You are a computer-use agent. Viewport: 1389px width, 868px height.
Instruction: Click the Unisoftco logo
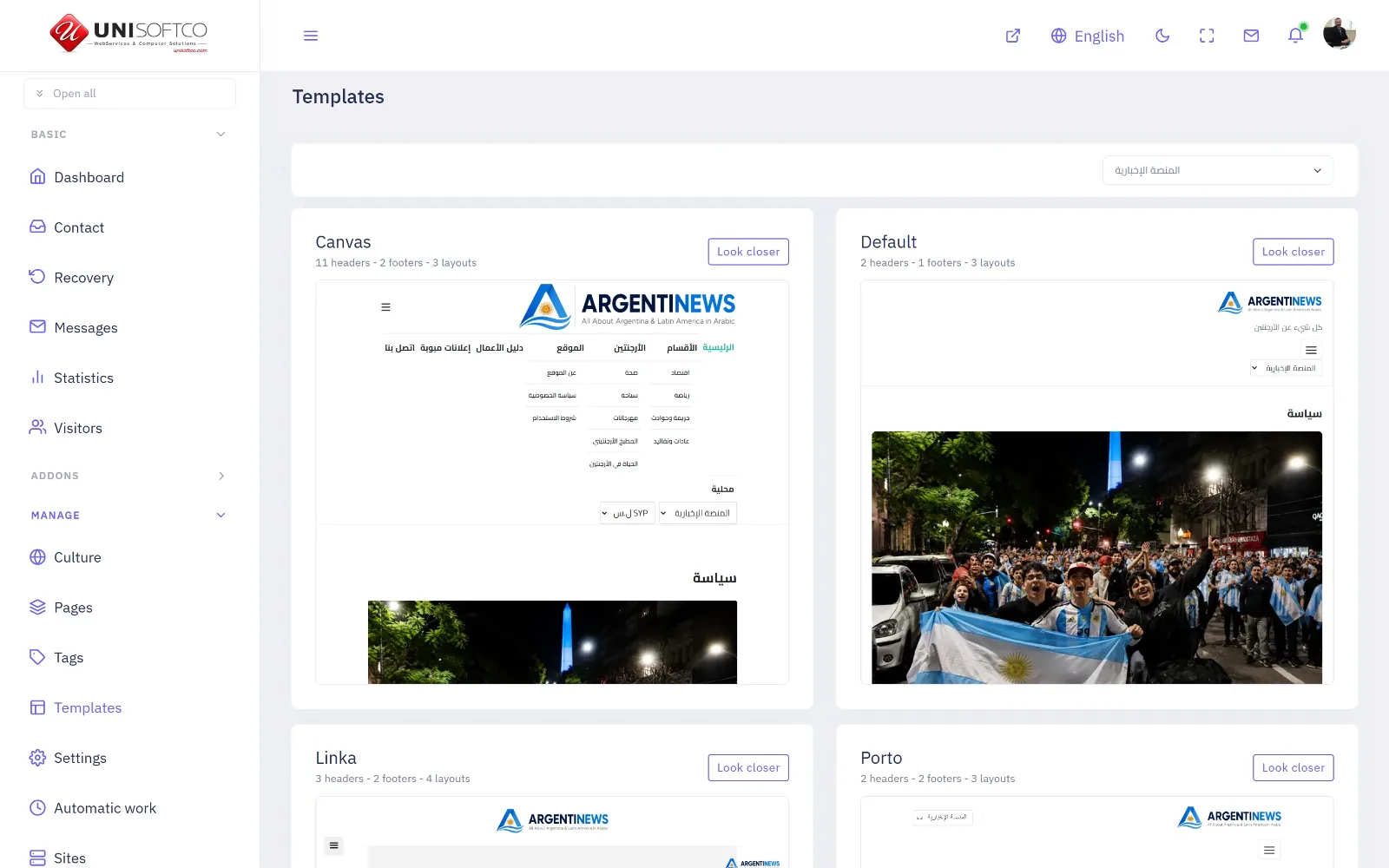(128, 34)
